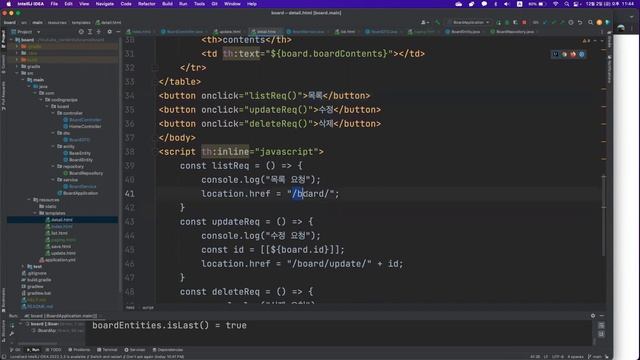This screenshot has height=360, width=640.
Task: Open the user account dropdown icon
Action: coord(424,22)
